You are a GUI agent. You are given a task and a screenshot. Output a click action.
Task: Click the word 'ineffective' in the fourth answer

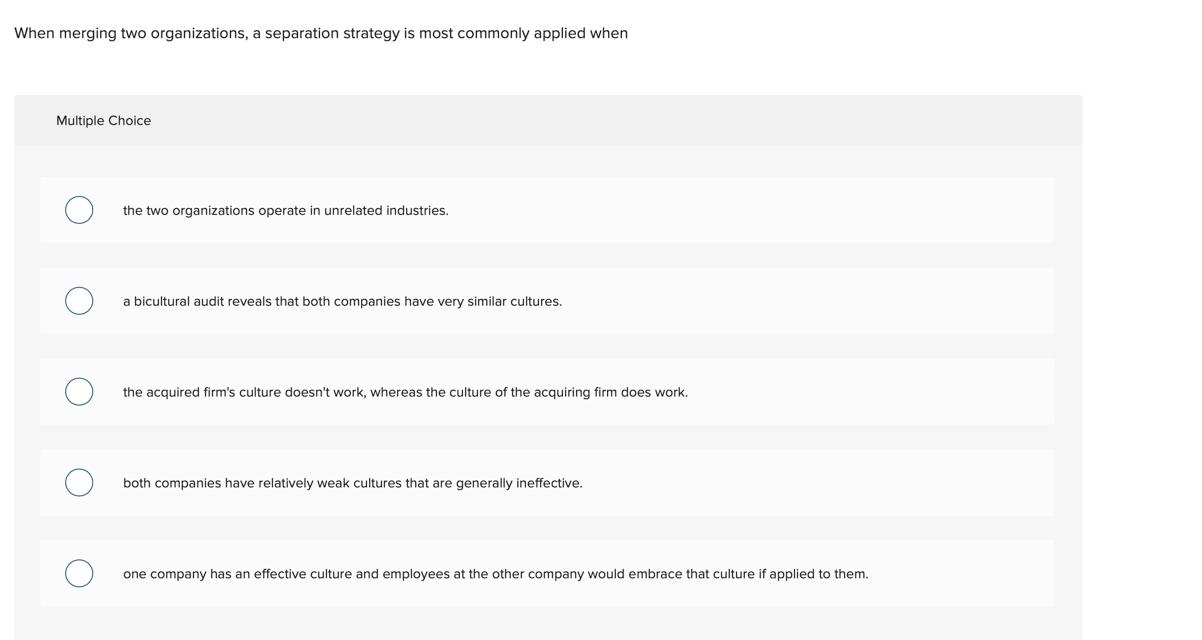[x=548, y=483]
